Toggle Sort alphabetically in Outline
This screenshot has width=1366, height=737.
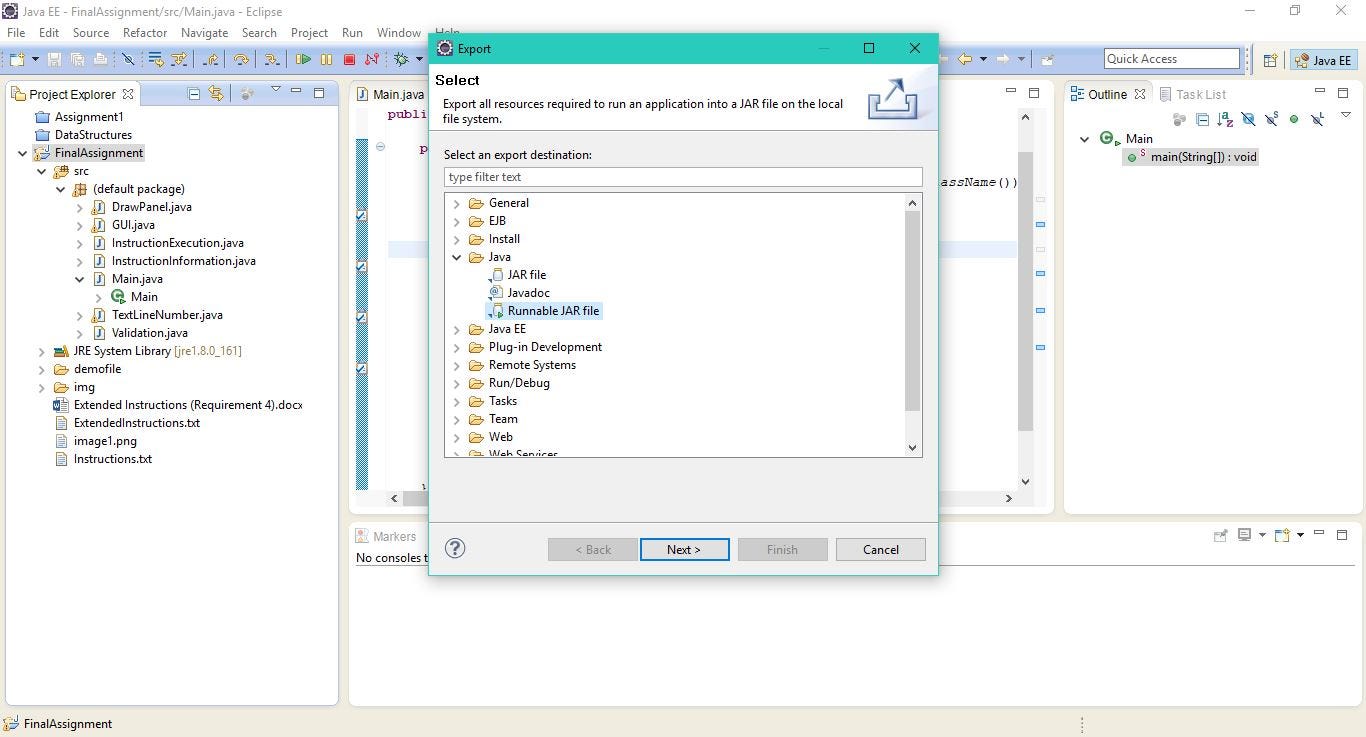[x=1226, y=119]
